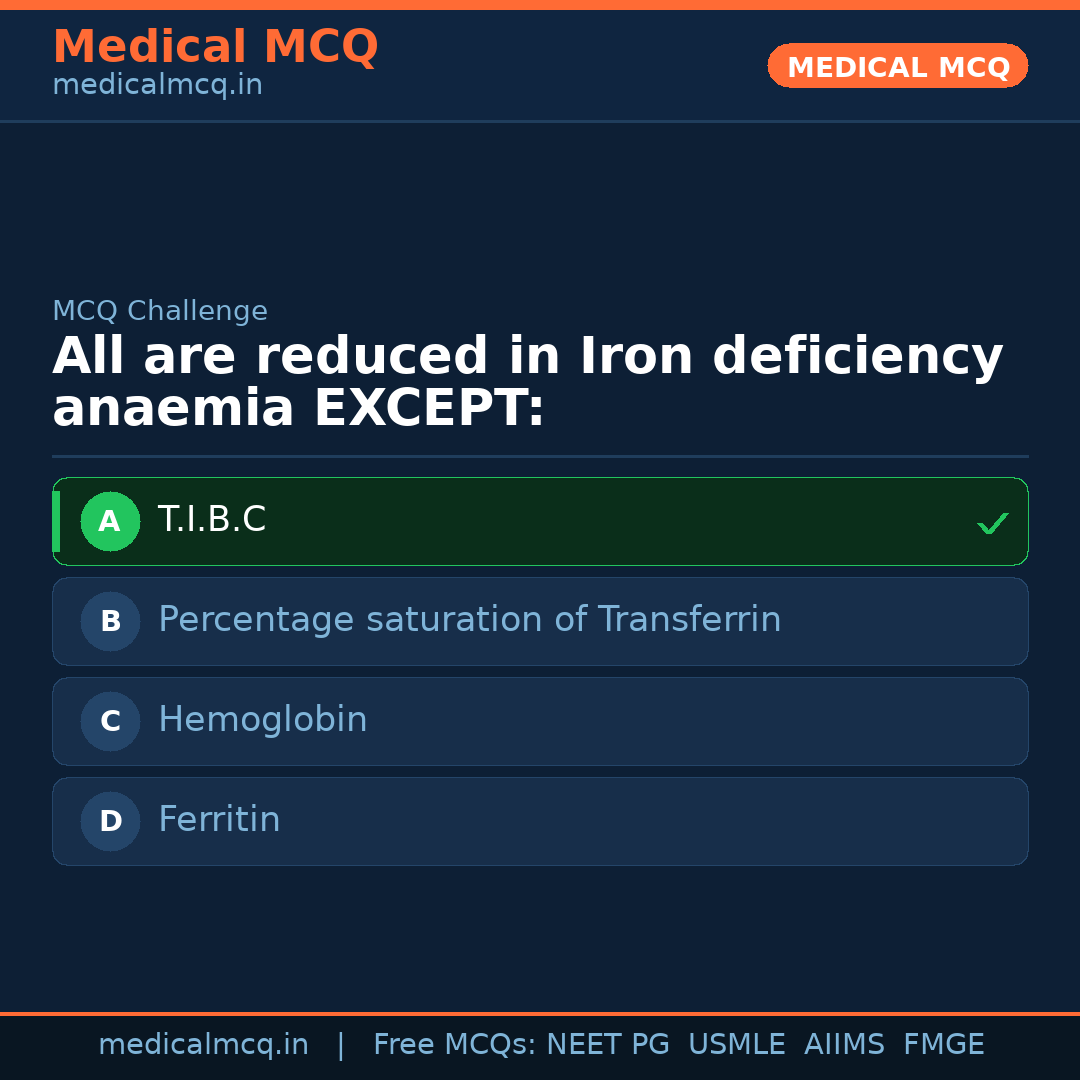Select the T.I.B.C answer text

212,520
